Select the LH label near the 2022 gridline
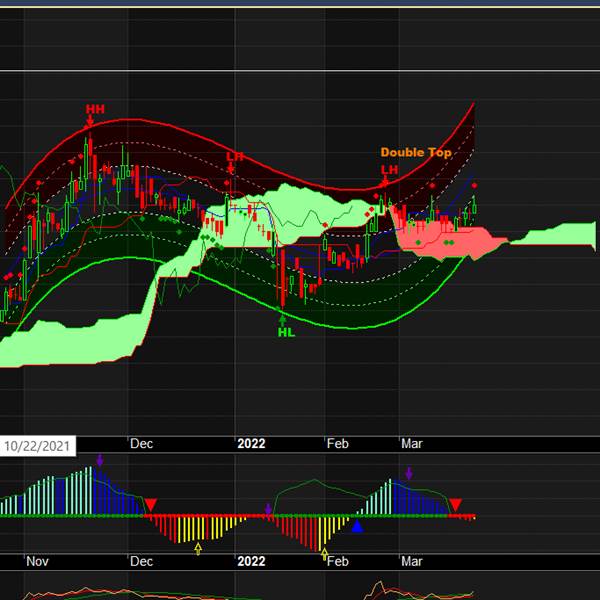 (x=235, y=157)
